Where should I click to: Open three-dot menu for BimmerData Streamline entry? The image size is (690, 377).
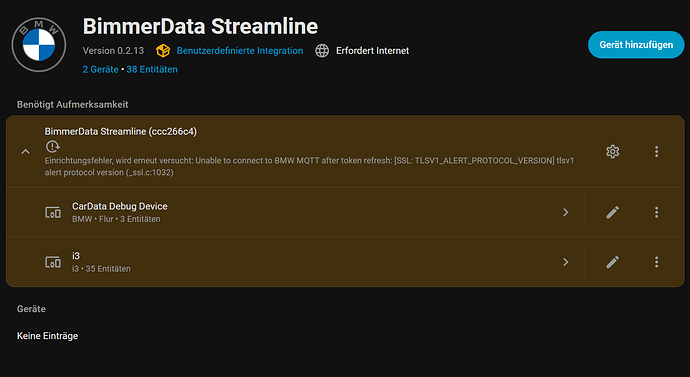(656, 151)
